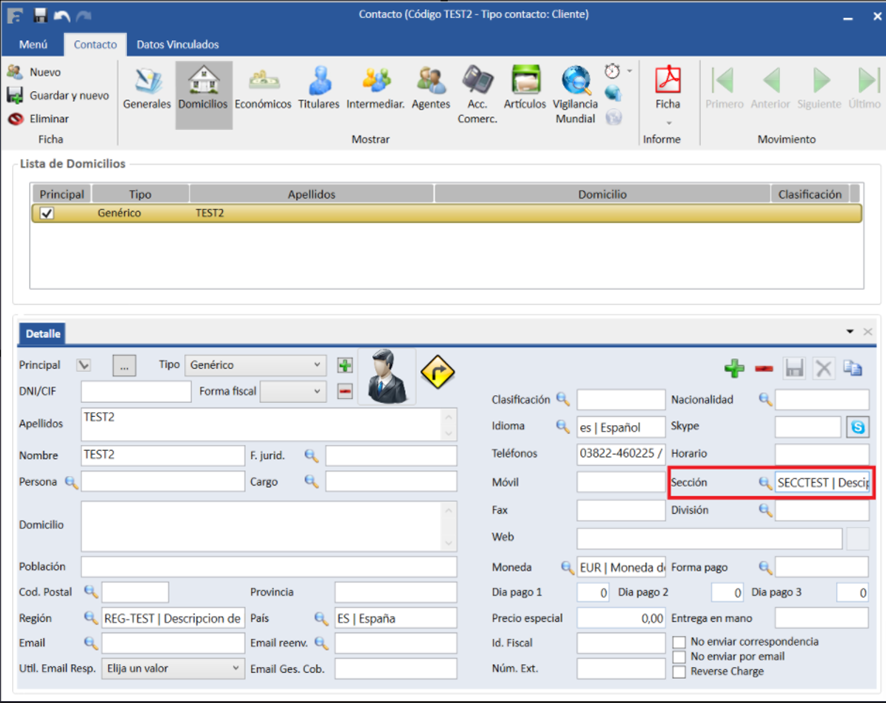Screen dimensions: 886x703
Task: Click the Eliminar button
Action: tap(39, 118)
